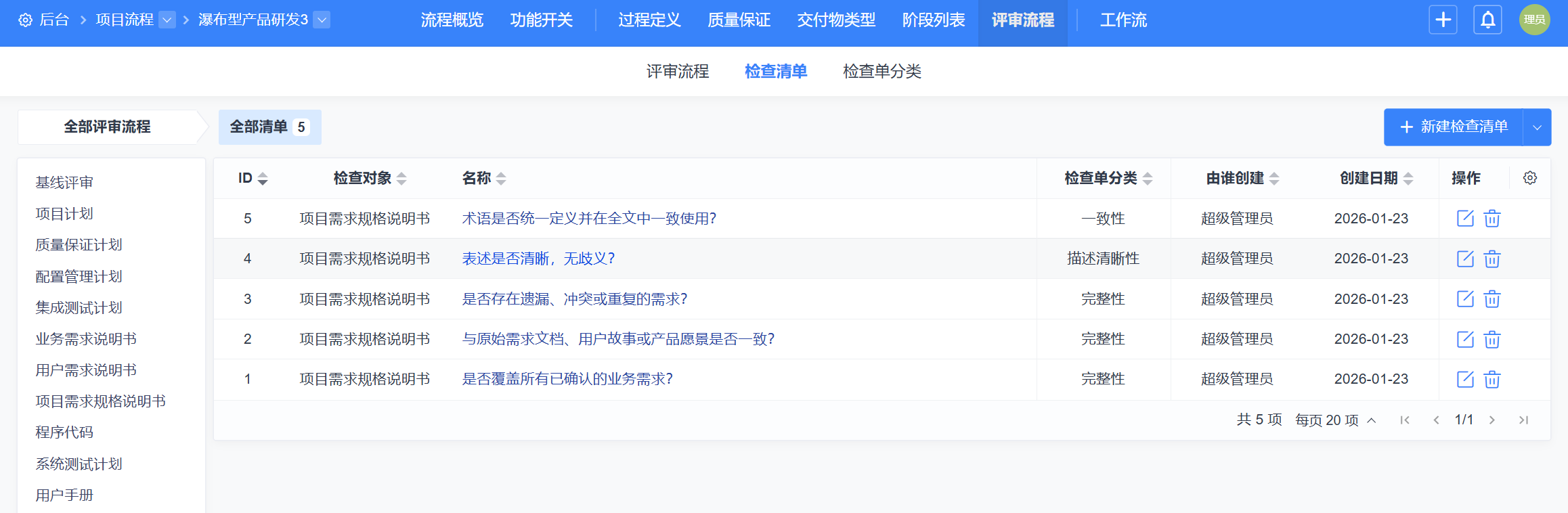Sort table by ID column
This screenshot has height=513, width=1568.
coord(253,178)
